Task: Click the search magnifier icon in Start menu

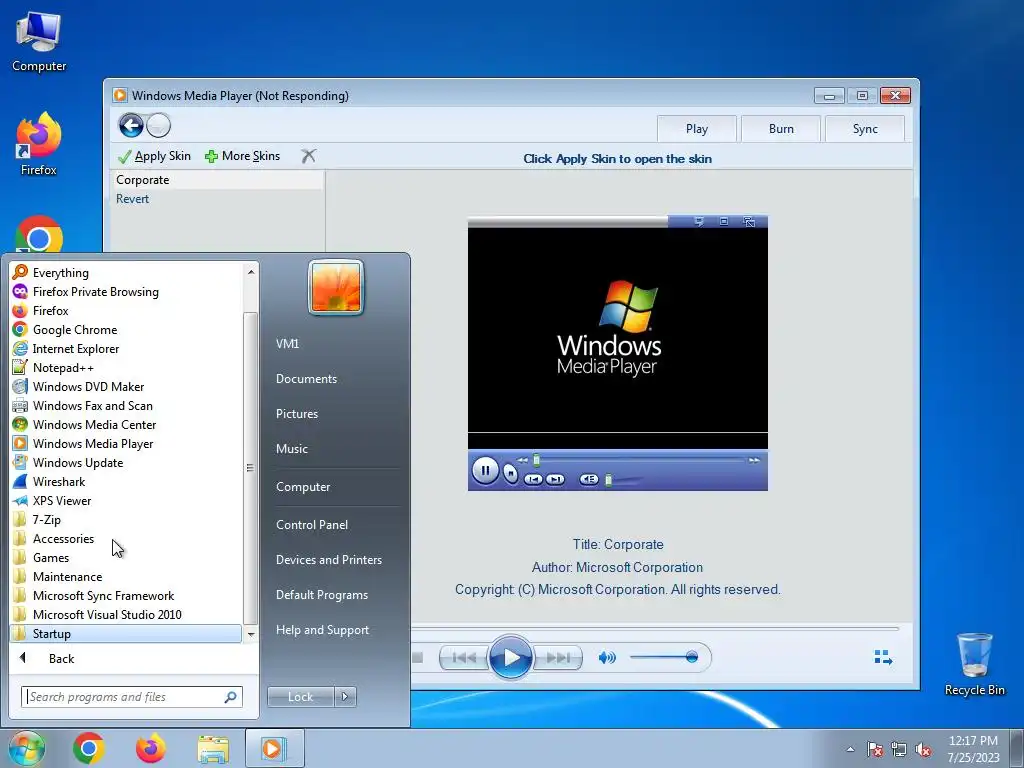Action: pyautogui.click(x=231, y=697)
